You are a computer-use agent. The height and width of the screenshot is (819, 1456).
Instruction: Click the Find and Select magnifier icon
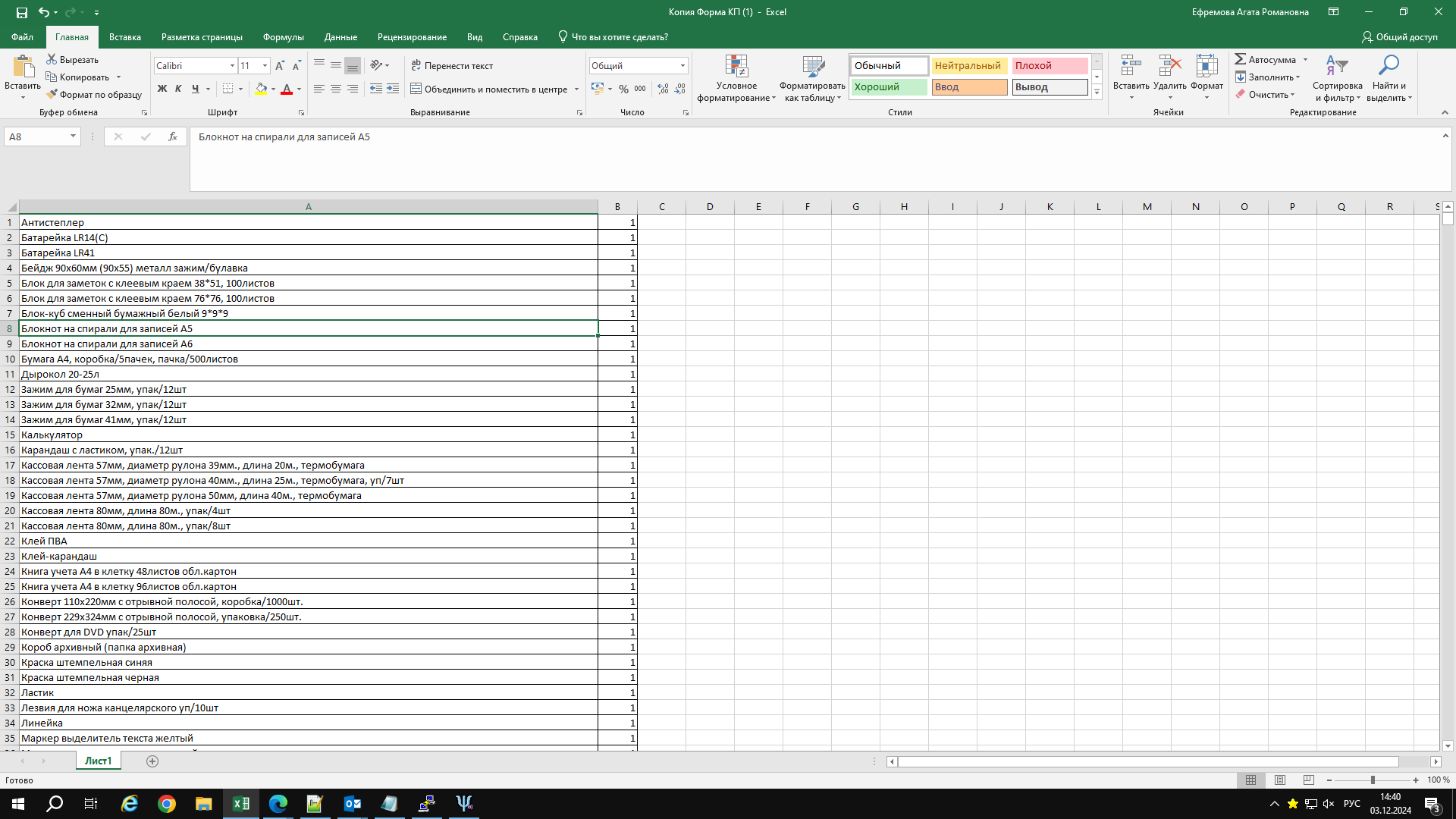(x=1388, y=67)
